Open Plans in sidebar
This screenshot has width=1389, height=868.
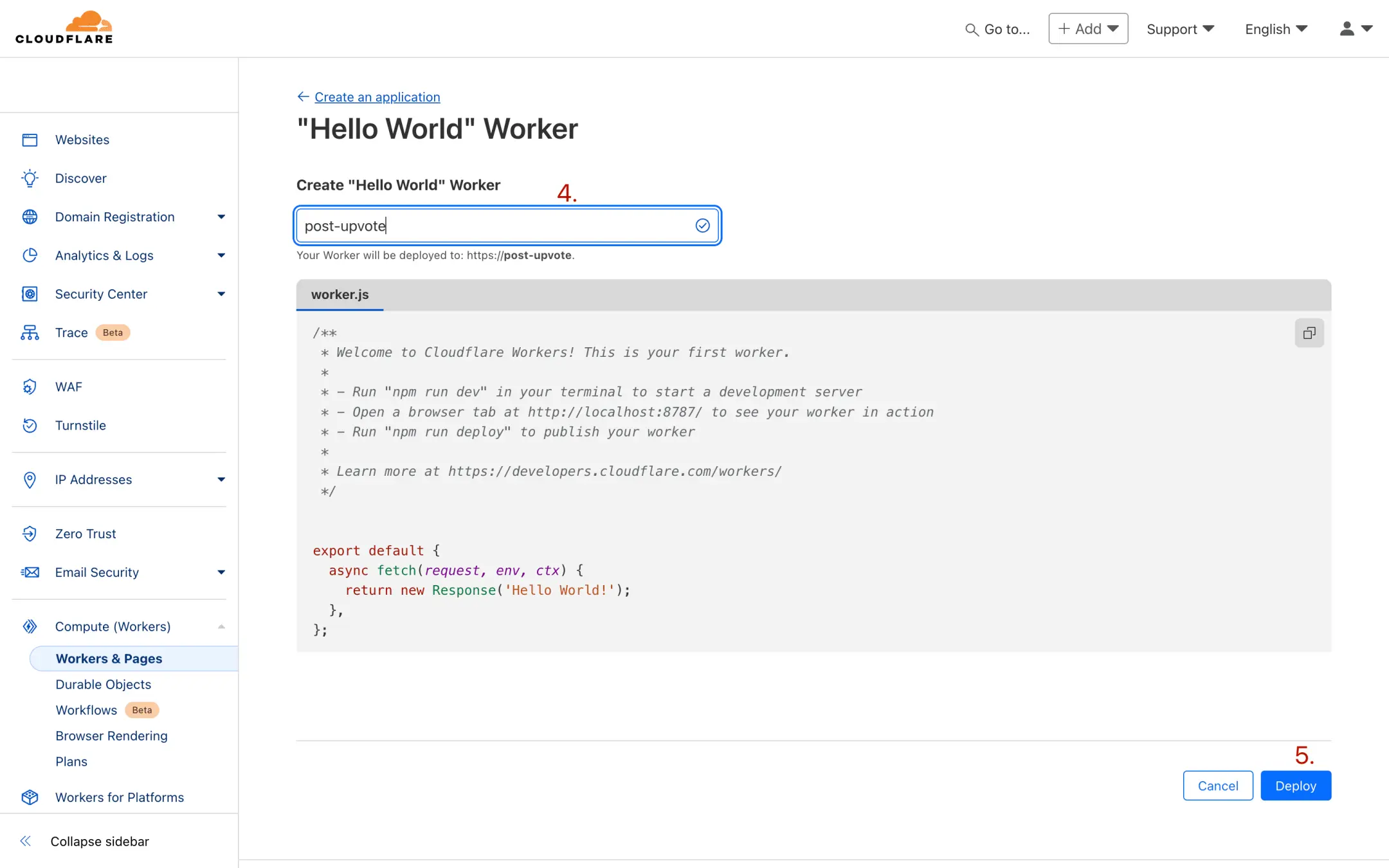(71, 761)
